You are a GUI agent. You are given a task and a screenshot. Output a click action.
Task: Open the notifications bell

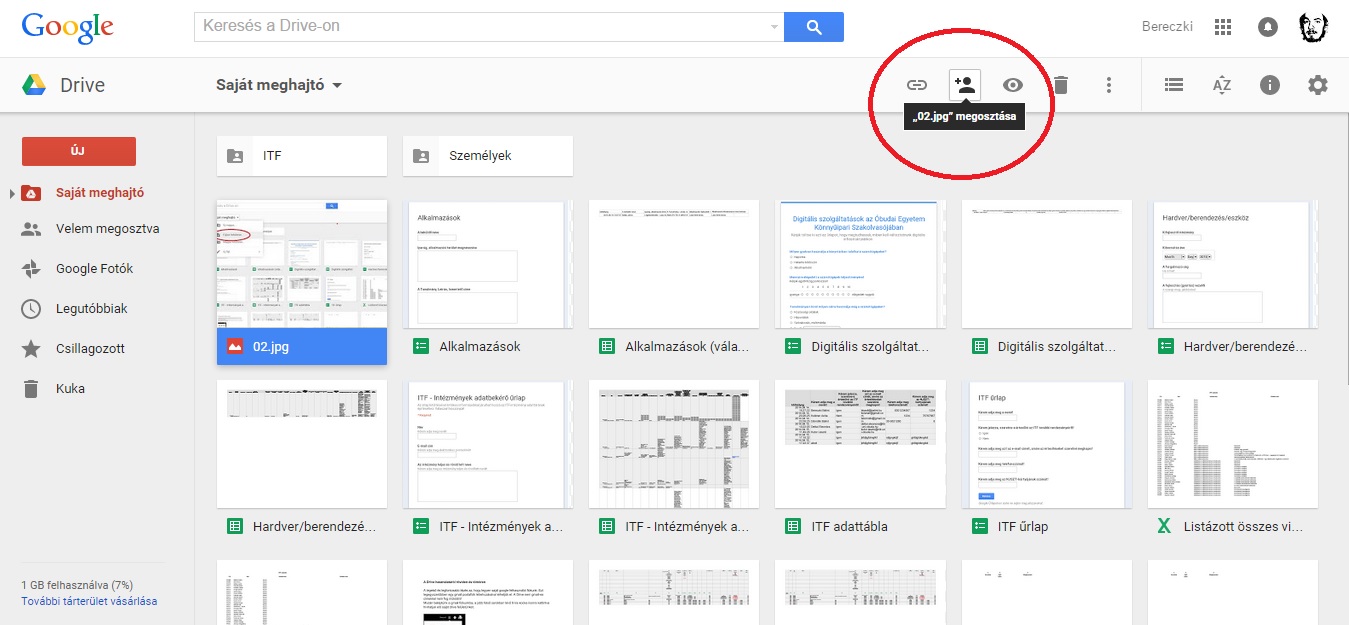1268,27
